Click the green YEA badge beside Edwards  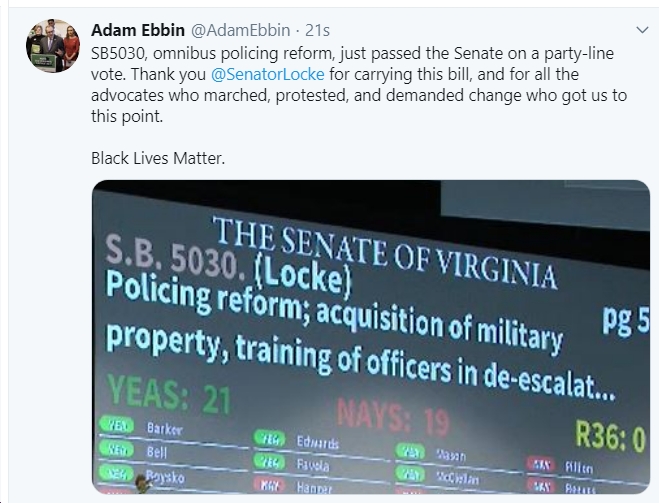pos(269,439)
